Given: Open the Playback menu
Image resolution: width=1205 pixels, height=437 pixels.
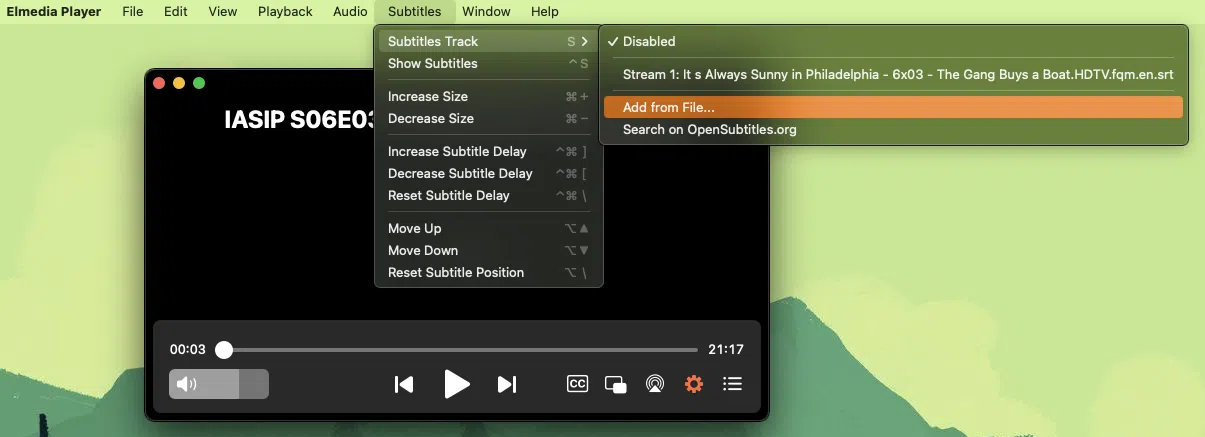Looking at the screenshot, I should click(285, 12).
